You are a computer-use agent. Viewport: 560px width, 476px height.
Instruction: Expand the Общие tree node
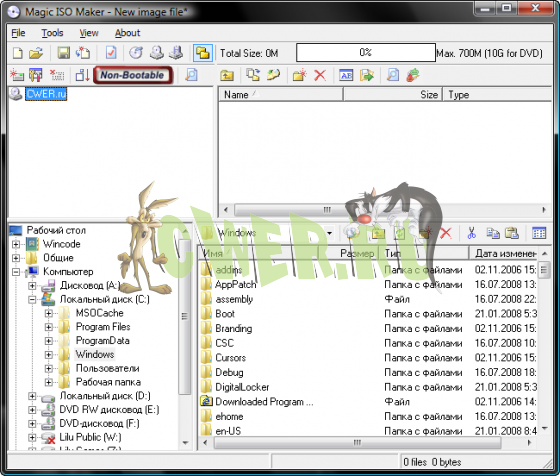16,258
